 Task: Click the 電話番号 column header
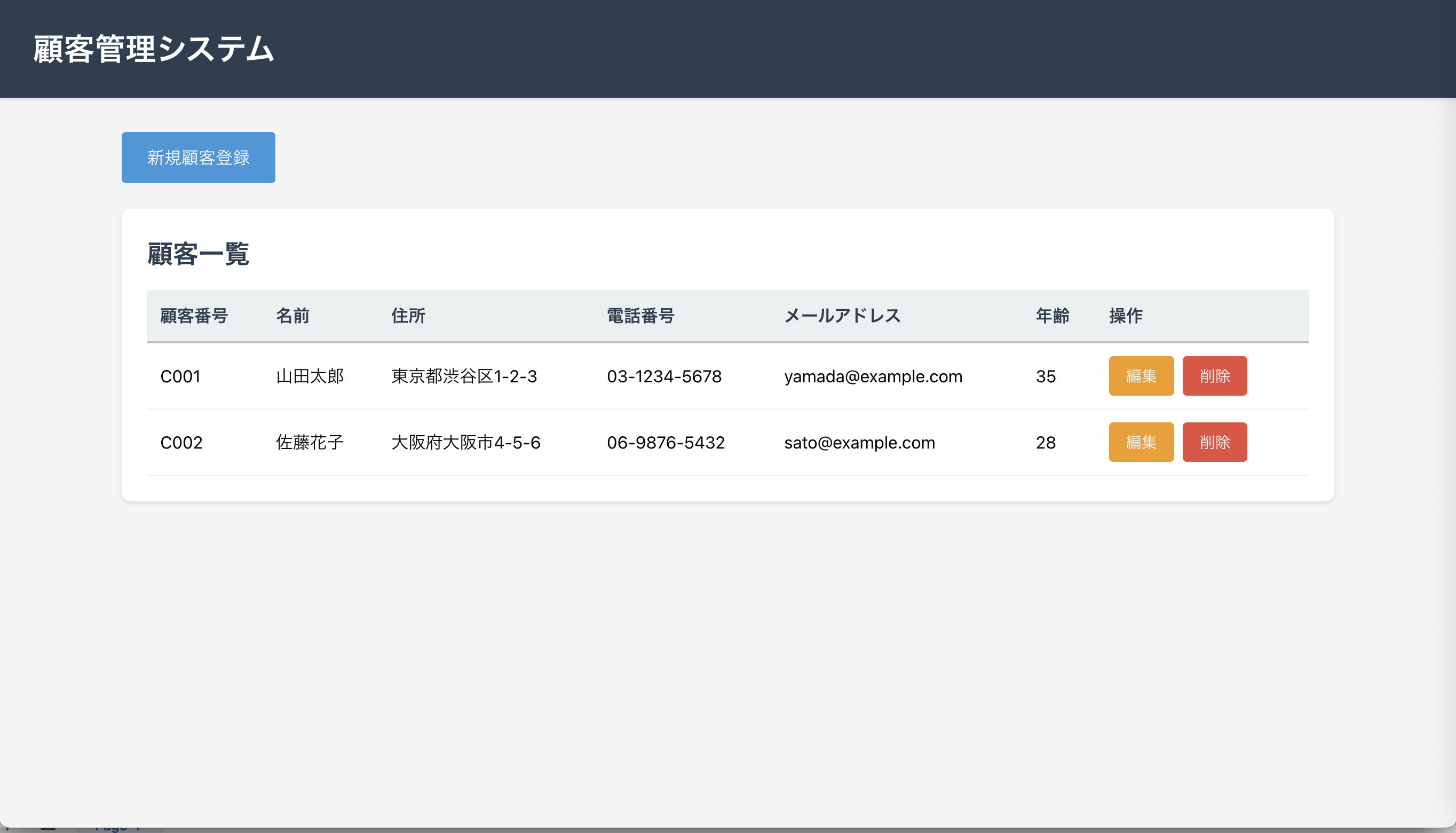point(640,316)
